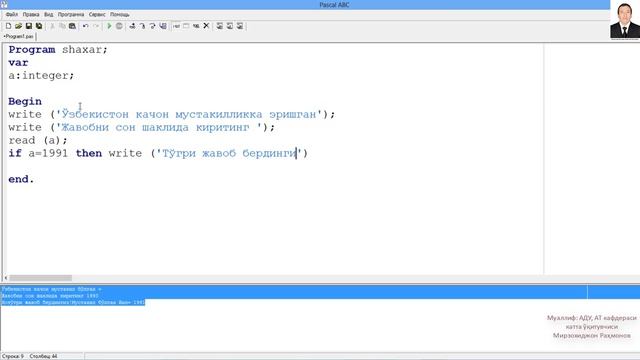
Task: Create a new file with the toolbar icon
Action: click(8, 26)
